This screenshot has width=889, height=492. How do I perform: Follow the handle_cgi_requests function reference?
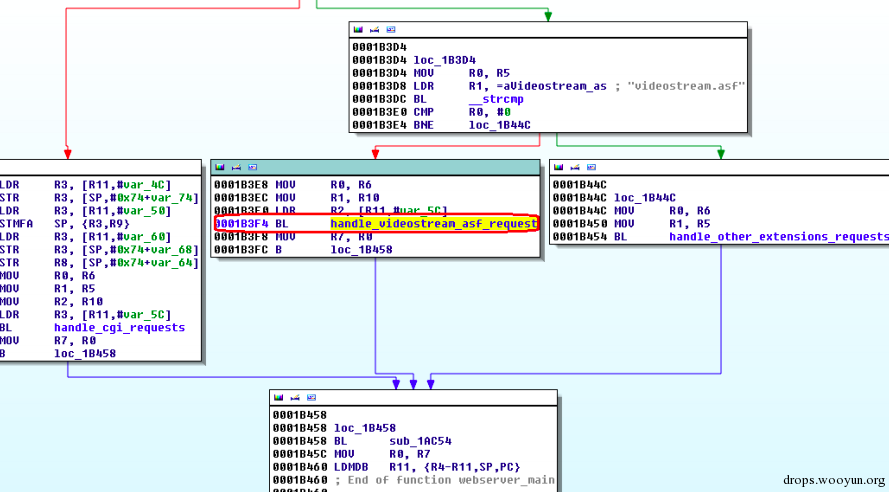tap(120, 328)
